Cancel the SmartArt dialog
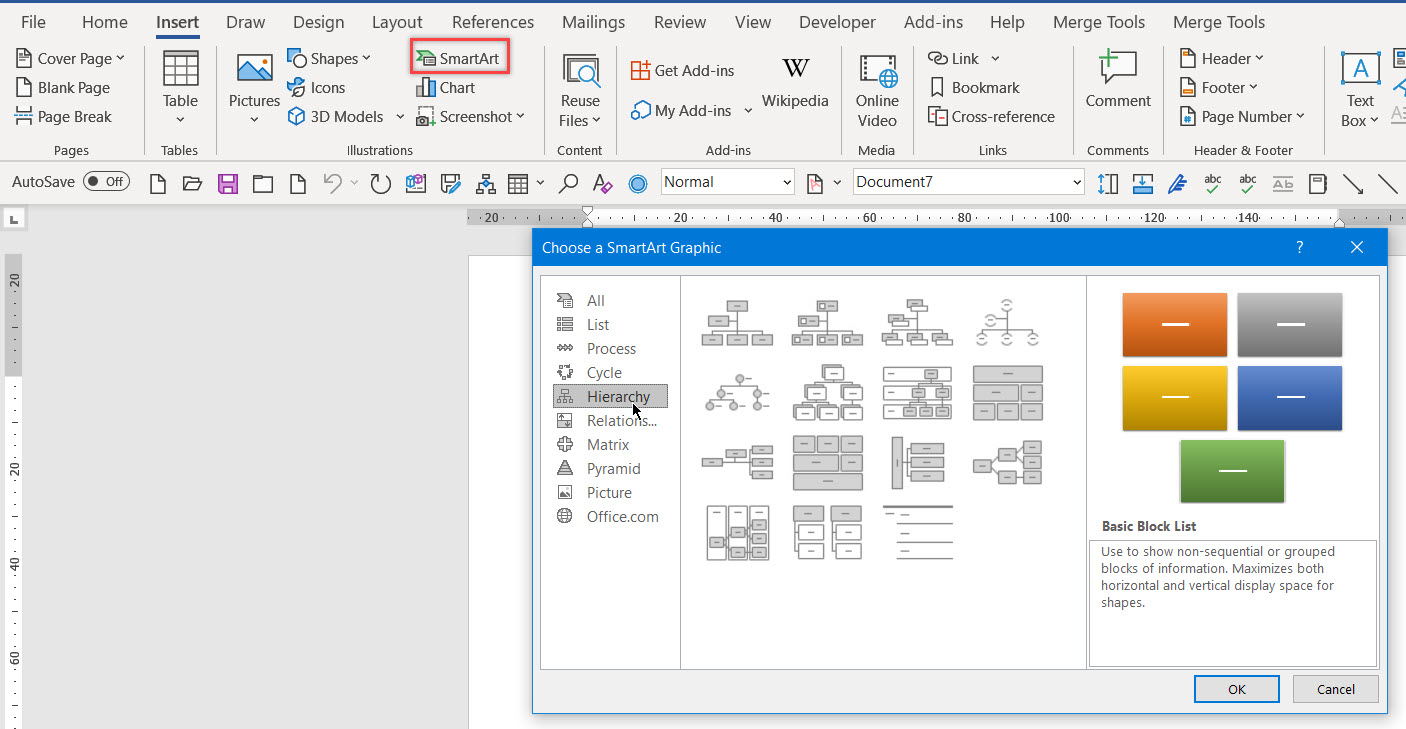 [1336, 689]
